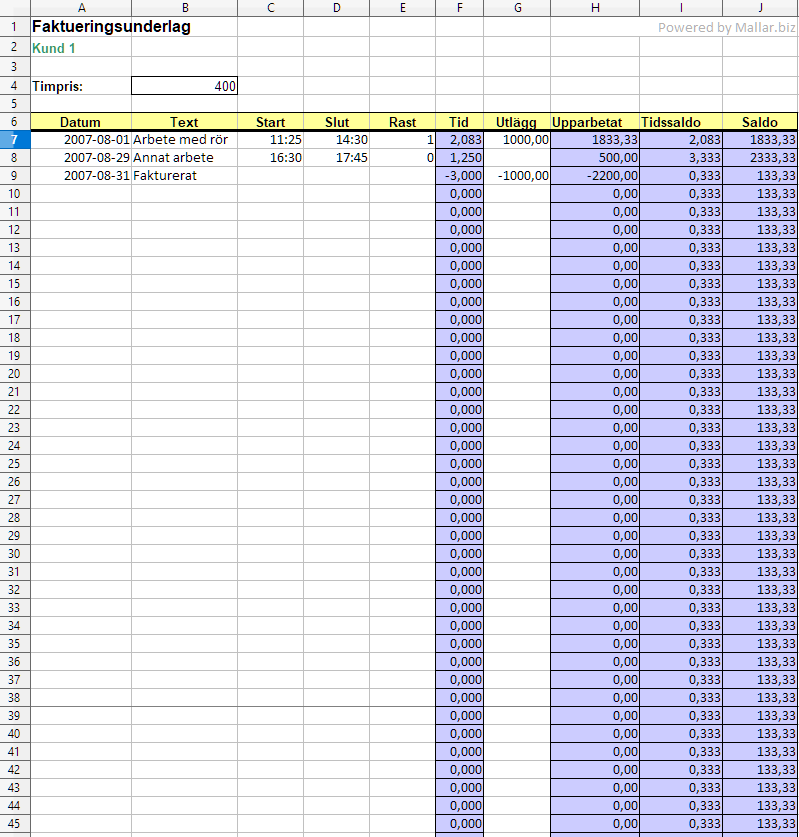Select column header H
Viewport: 799px width, 837px height.
(x=595, y=7)
